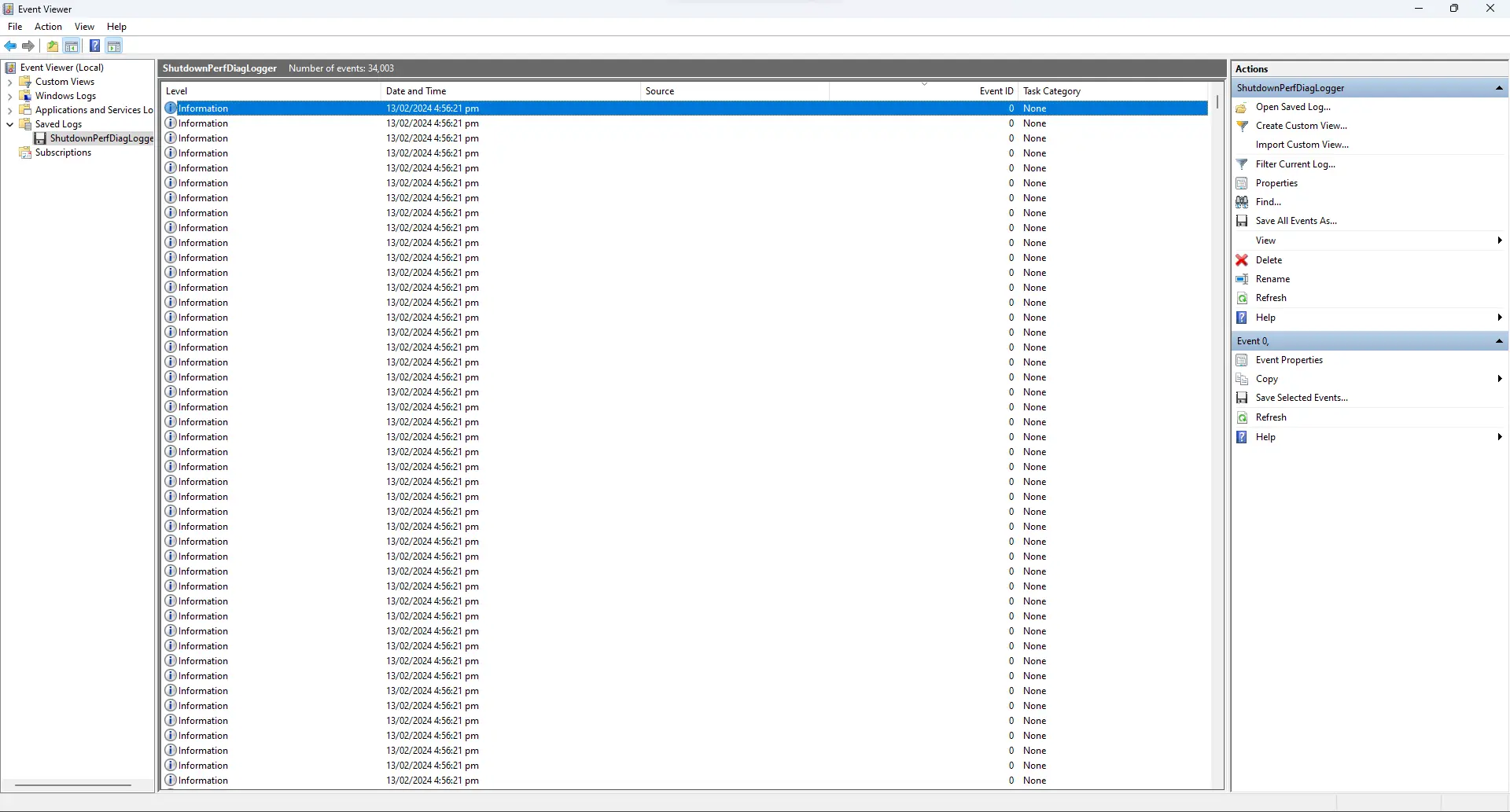Screen dimensions: 1510x812
Task: Open the Action menu
Action: [48, 27]
